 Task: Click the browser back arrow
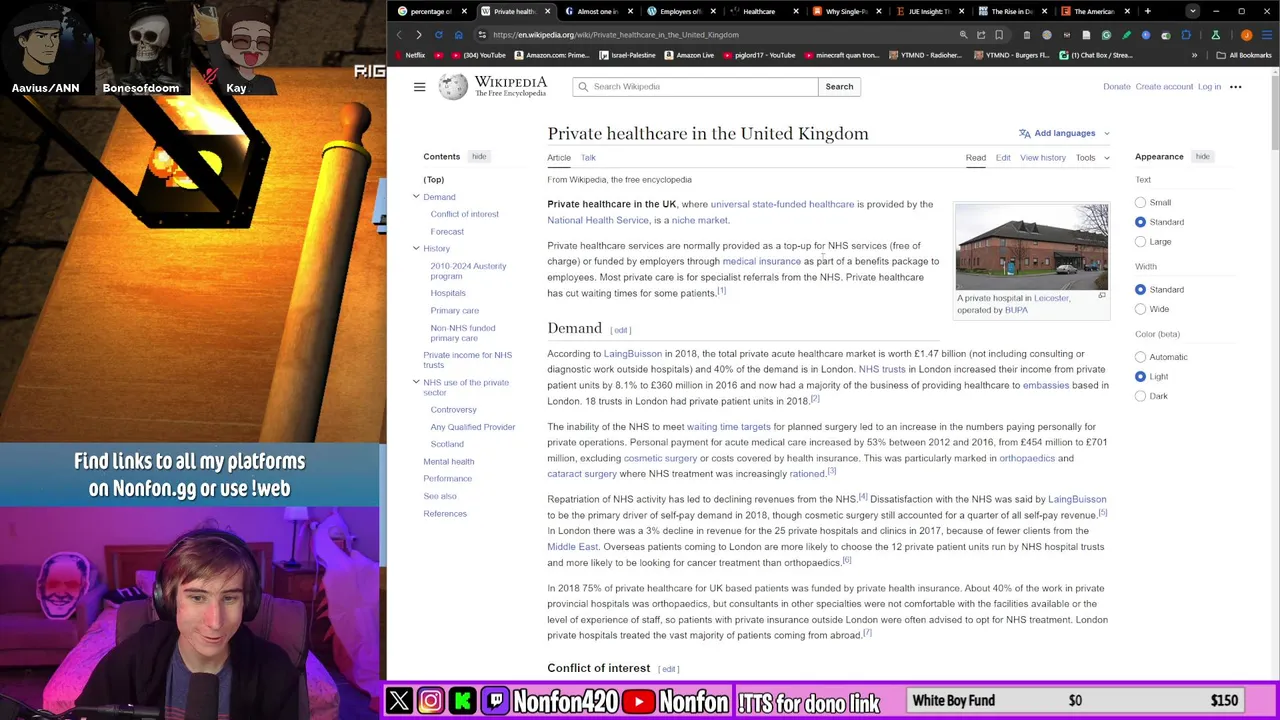click(399, 35)
